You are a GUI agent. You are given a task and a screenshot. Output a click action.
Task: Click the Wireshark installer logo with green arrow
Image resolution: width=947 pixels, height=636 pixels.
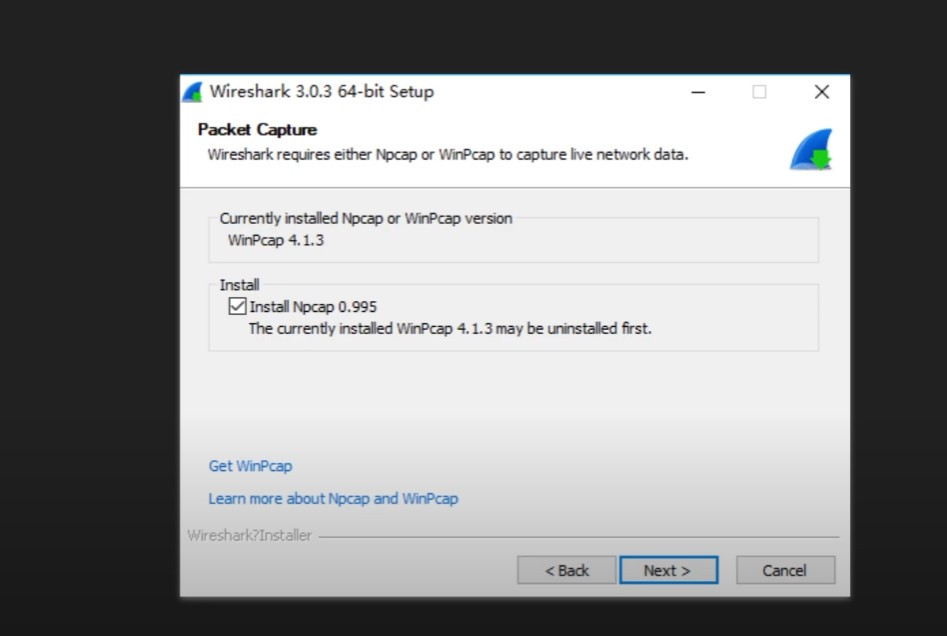tap(811, 149)
